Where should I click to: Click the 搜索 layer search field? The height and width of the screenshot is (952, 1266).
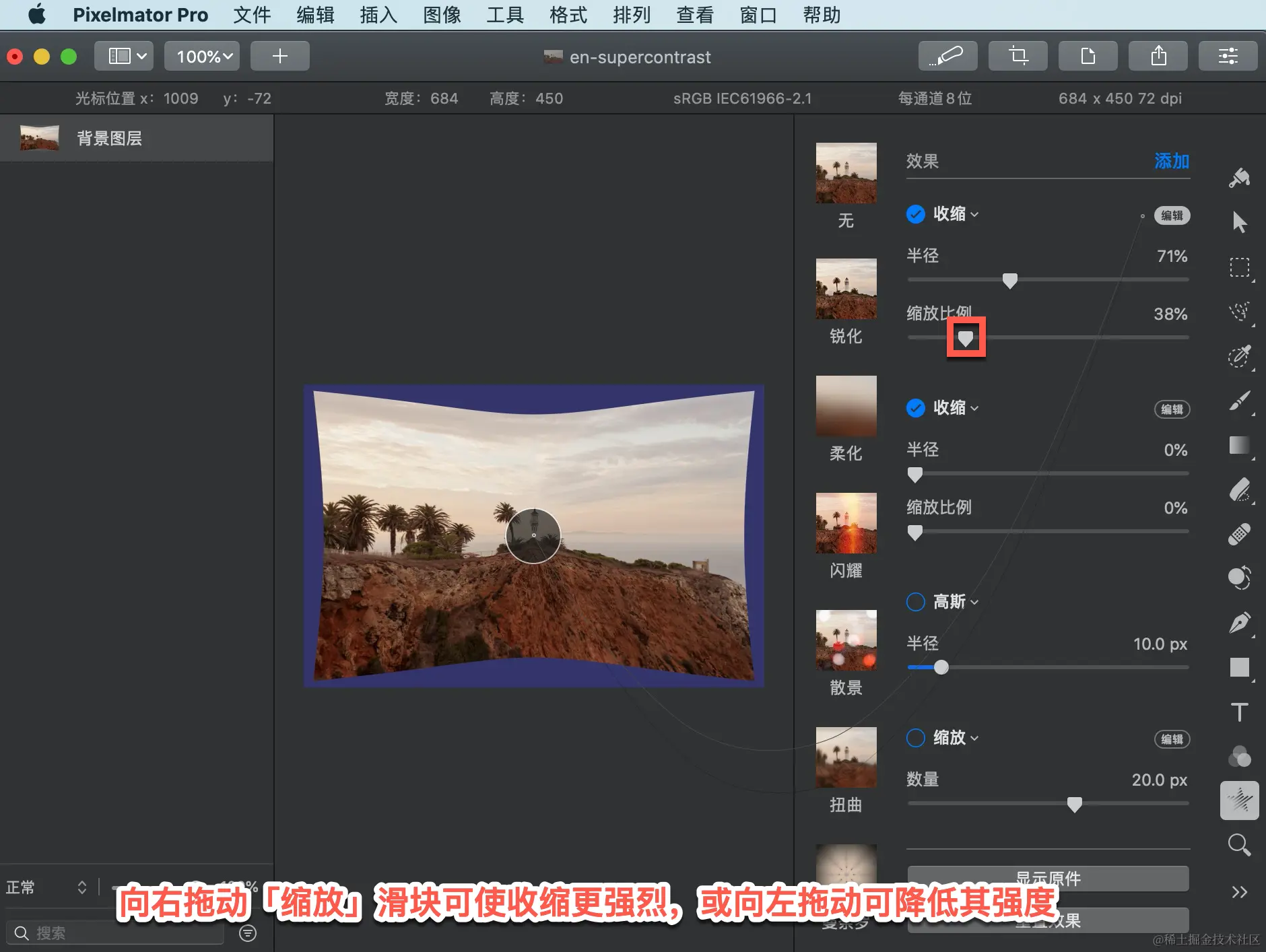pos(115,933)
